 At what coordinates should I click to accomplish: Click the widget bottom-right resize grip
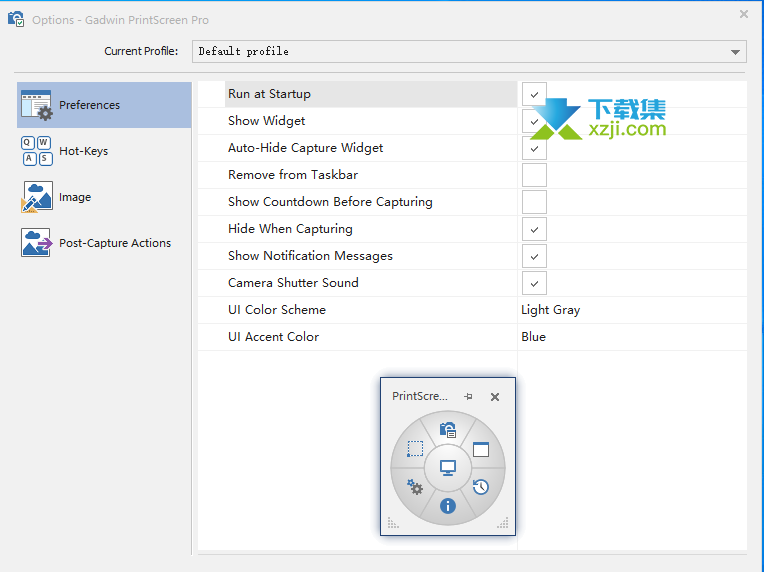(503, 523)
